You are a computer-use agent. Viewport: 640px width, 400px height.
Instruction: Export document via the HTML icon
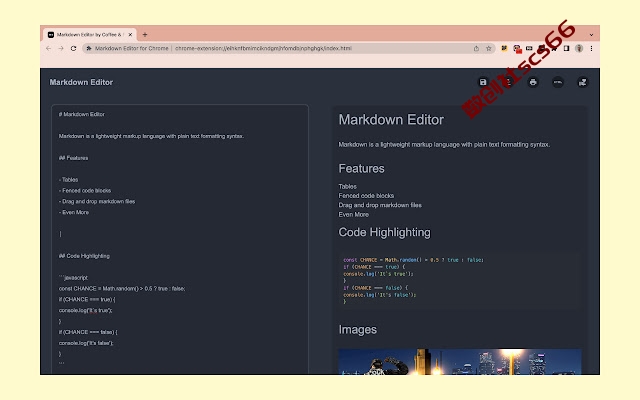pos(558,82)
